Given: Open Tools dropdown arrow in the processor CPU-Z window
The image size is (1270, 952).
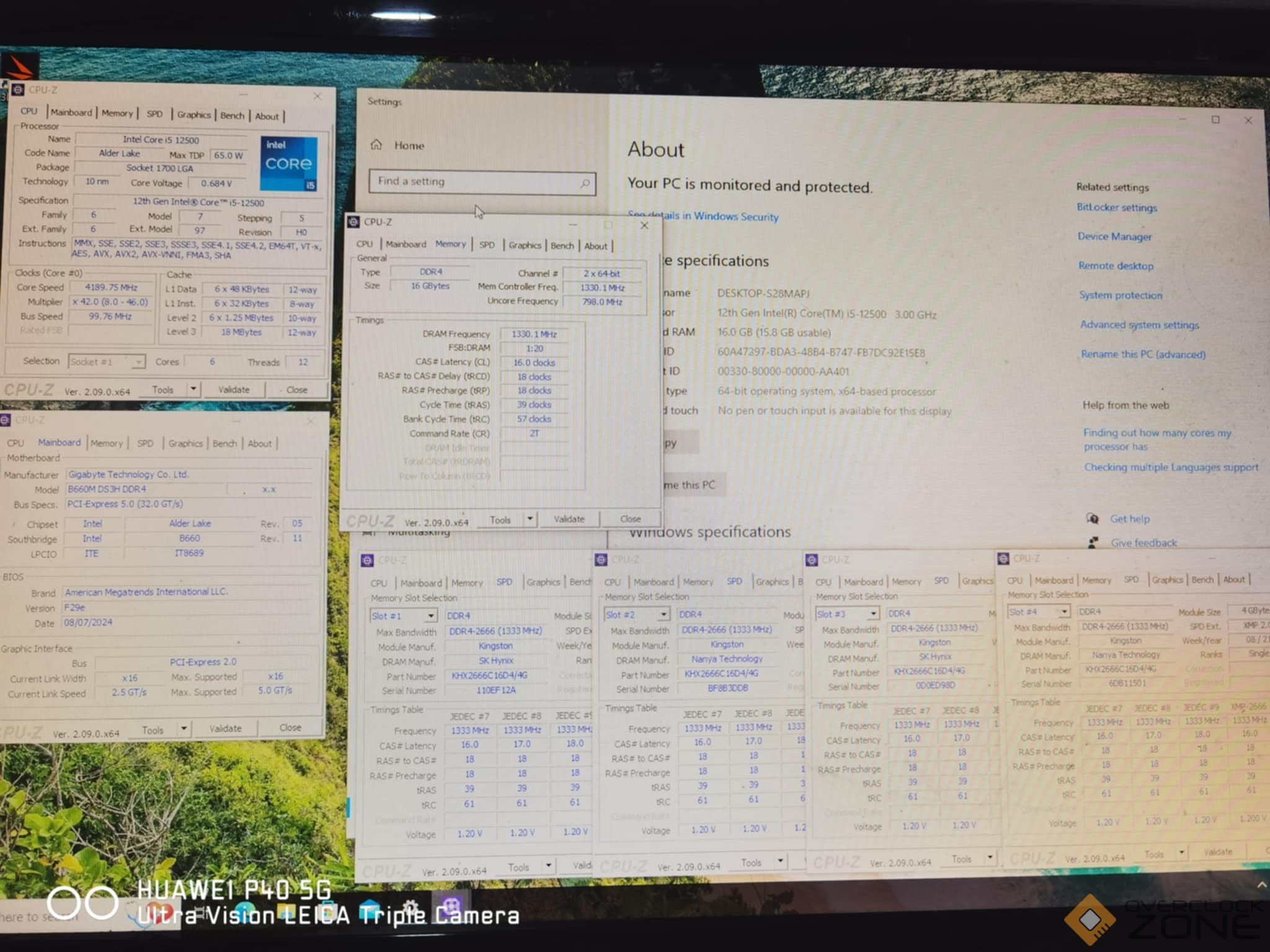Looking at the screenshot, I should [193, 389].
